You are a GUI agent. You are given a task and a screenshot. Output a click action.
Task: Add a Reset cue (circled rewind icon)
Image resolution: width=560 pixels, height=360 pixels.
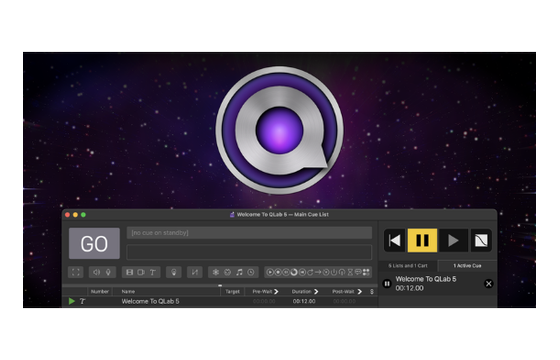(x=302, y=272)
